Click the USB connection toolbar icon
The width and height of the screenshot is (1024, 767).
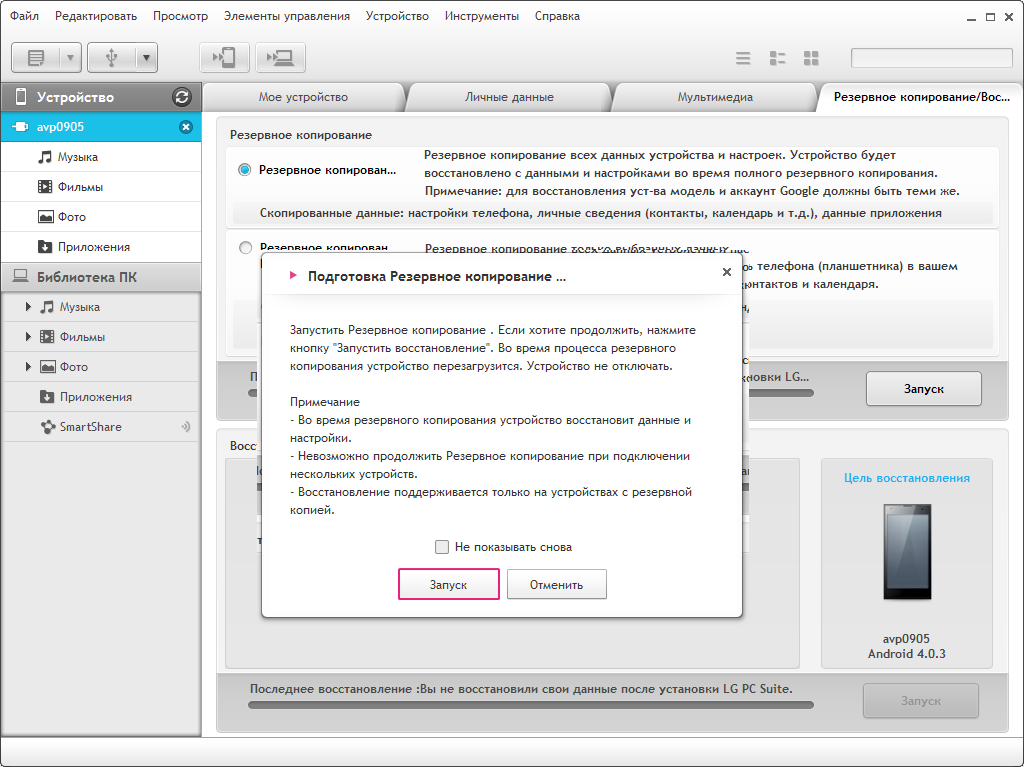112,58
